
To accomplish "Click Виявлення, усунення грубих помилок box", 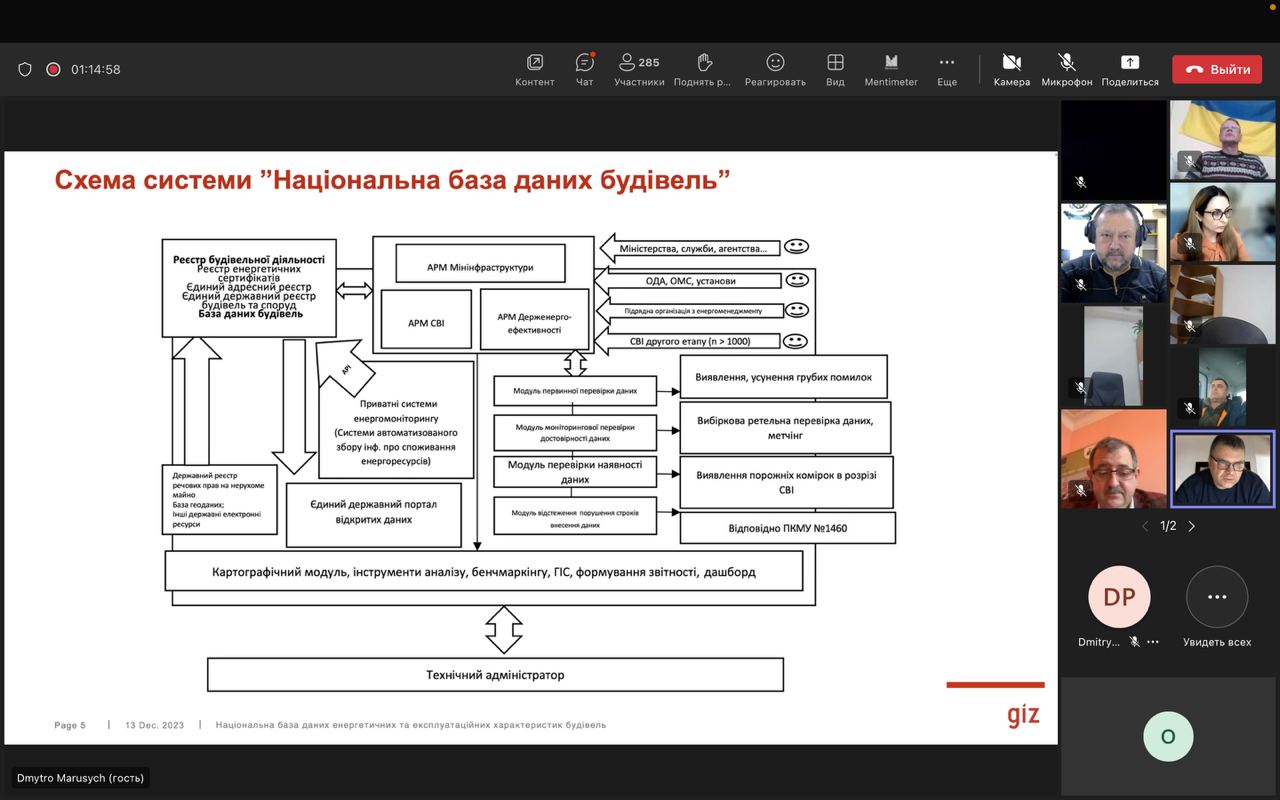I will click(784, 377).
